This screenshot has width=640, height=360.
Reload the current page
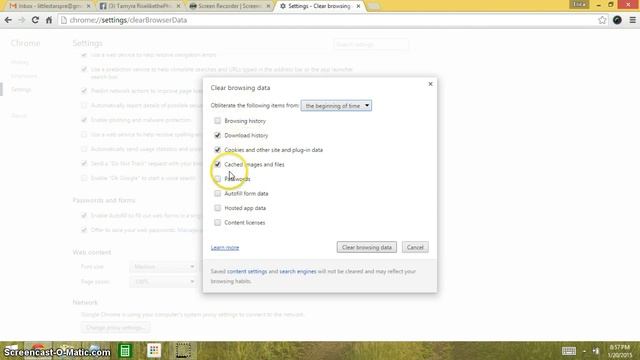35,20
